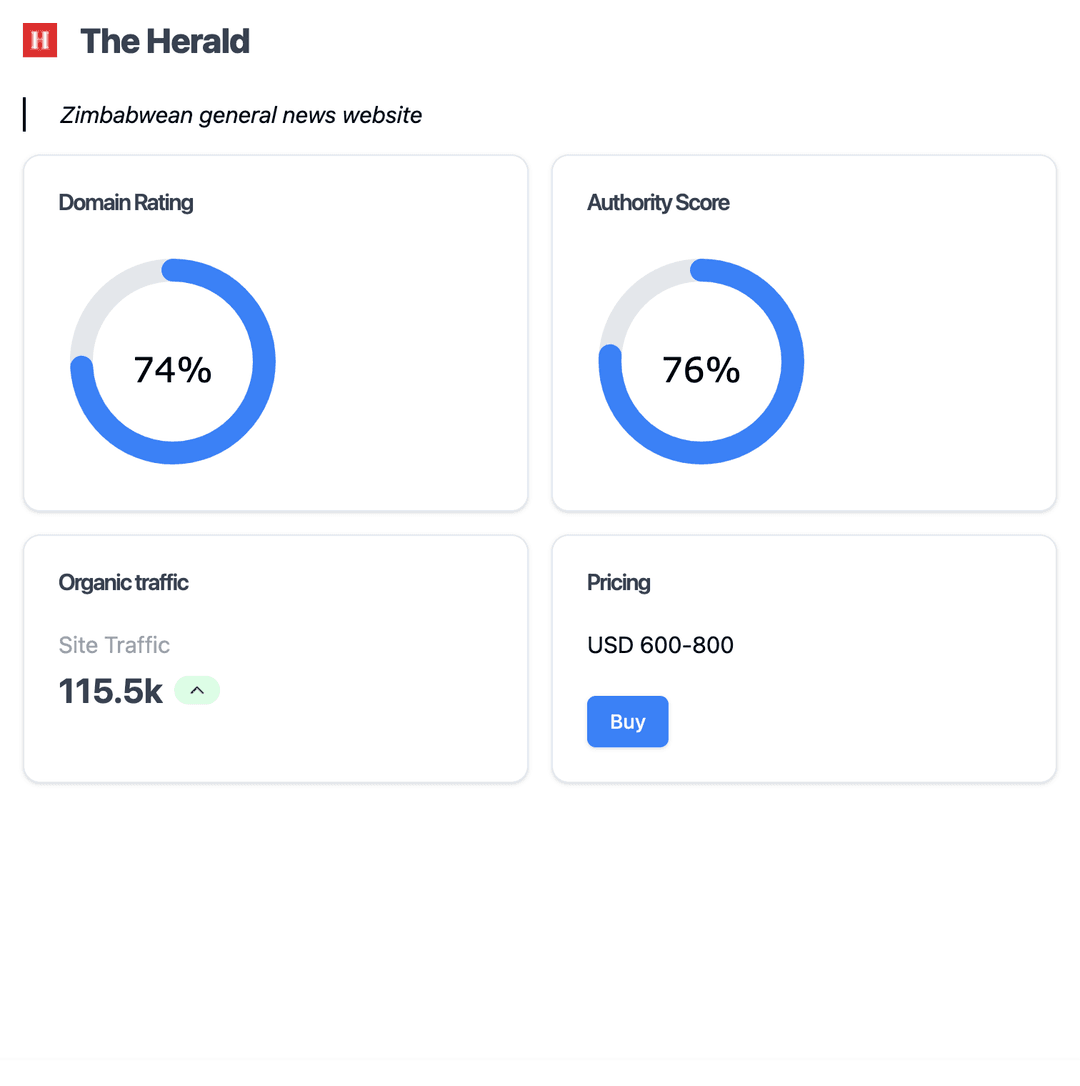Select the Domain Rating card heading
Viewport: 1080px width, 1086px height.
pyautogui.click(x=126, y=203)
